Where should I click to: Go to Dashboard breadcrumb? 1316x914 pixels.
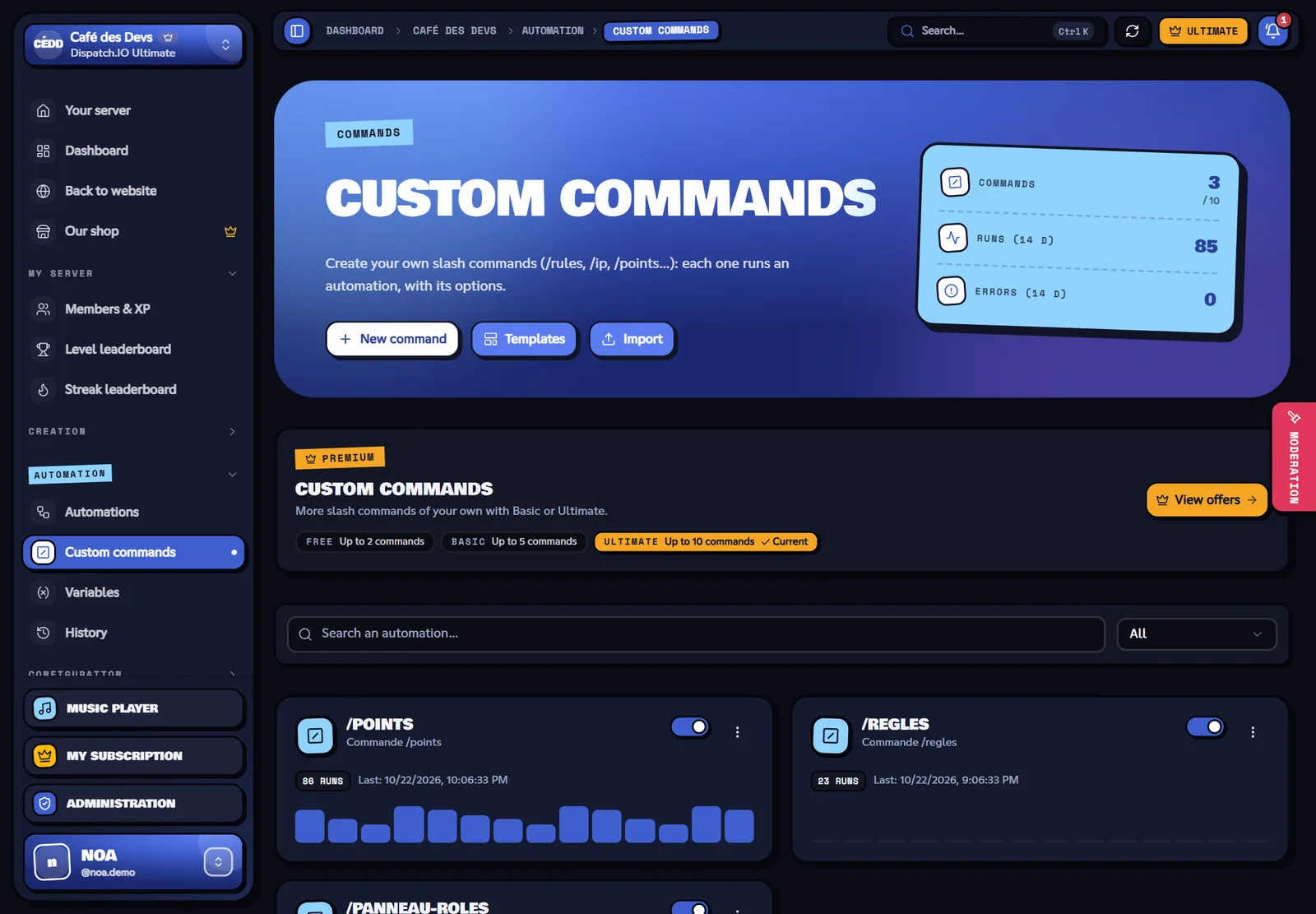tap(354, 31)
